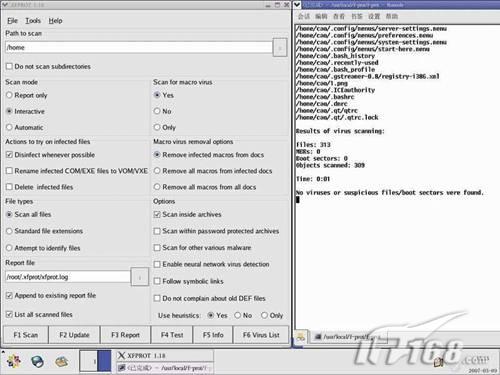Image resolution: width=500 pixels, height=375 pixels.
Task: Open browse button beside Report file field
Action: click(x=140, y=277)
